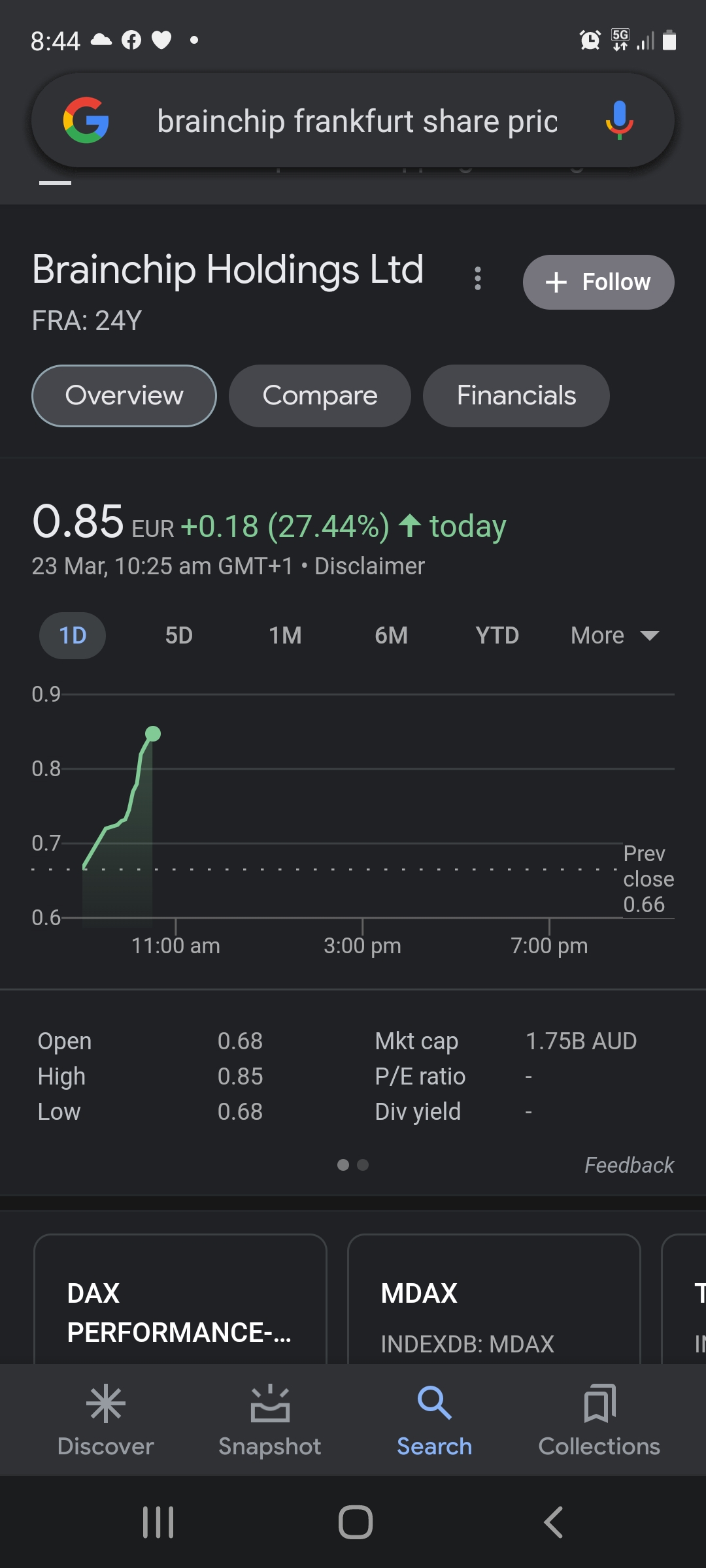Viewport: 706px width, 1568px height.
Task: Tap the heart notification icon
Action: coord(161,41)
